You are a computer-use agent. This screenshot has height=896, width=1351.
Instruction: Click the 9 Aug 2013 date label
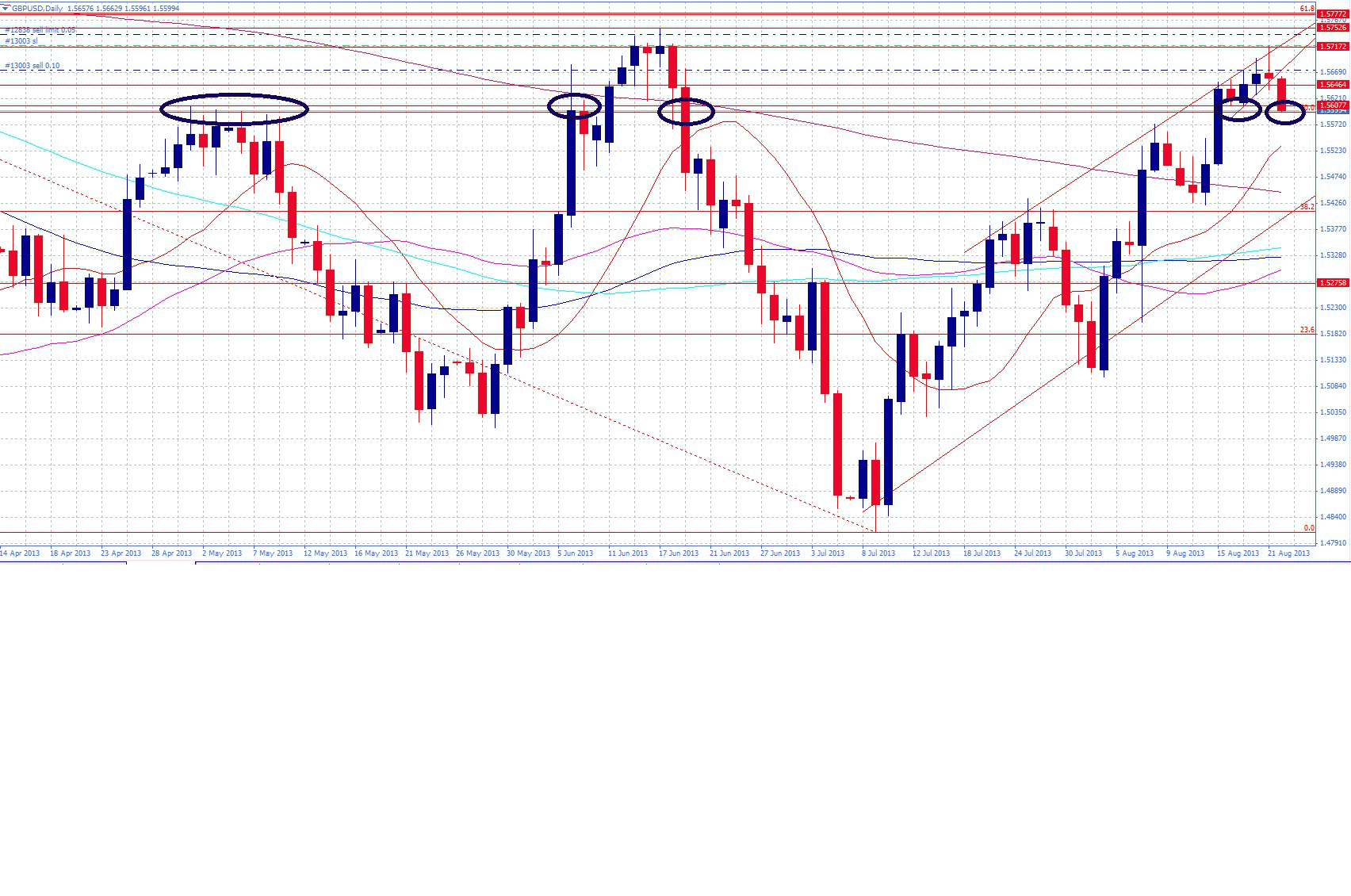[x=1185, y=553]
